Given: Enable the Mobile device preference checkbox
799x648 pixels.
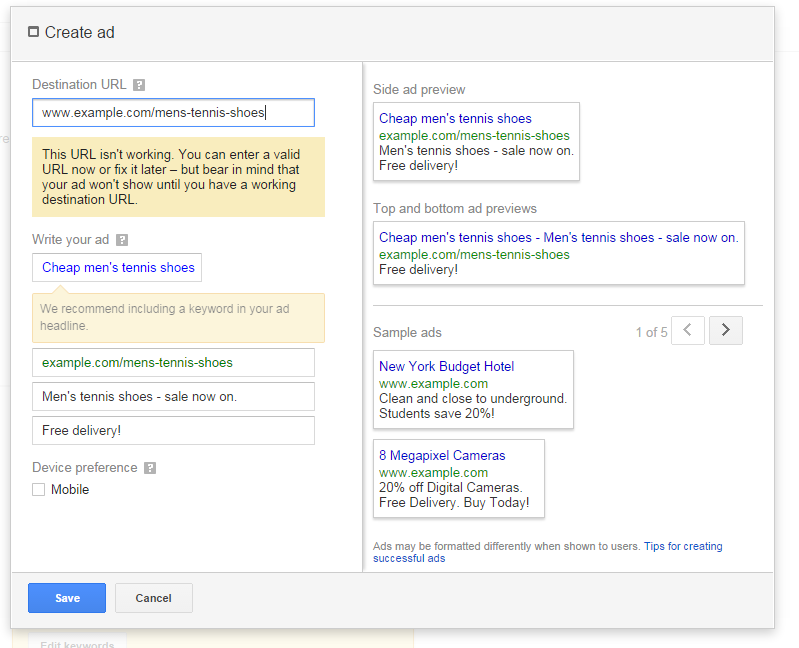Looking at the screenshot, I should point(39,490).
